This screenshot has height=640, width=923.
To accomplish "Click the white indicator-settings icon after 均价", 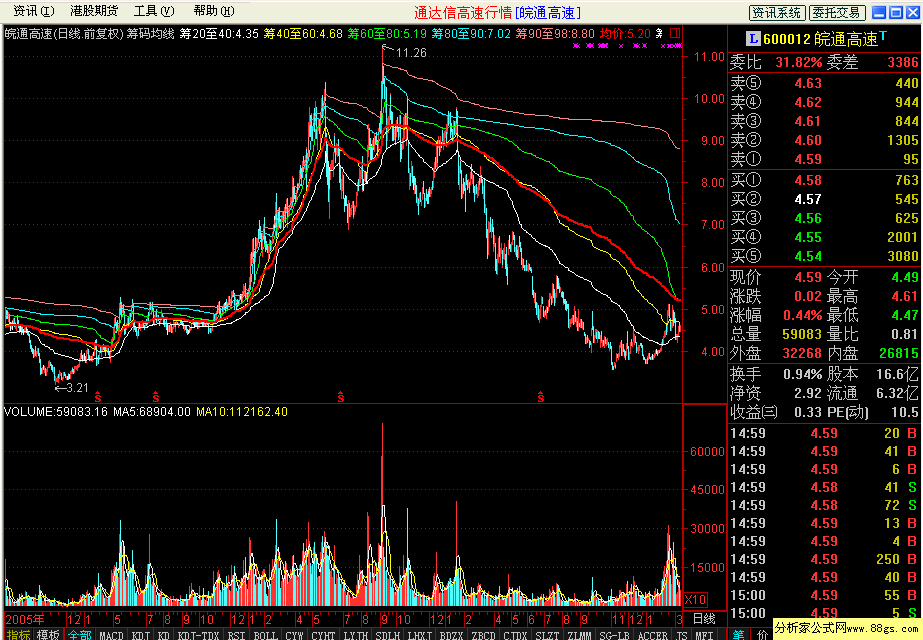I will [x=659, y=34].
